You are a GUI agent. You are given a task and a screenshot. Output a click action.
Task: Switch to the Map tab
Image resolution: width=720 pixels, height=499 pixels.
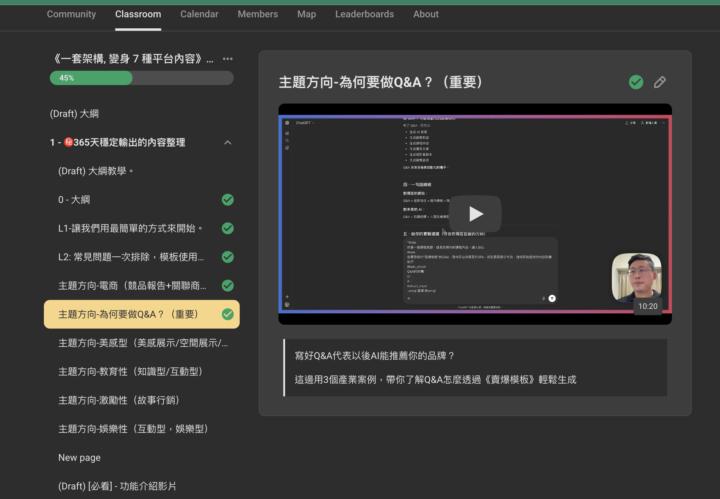[306, 14]
